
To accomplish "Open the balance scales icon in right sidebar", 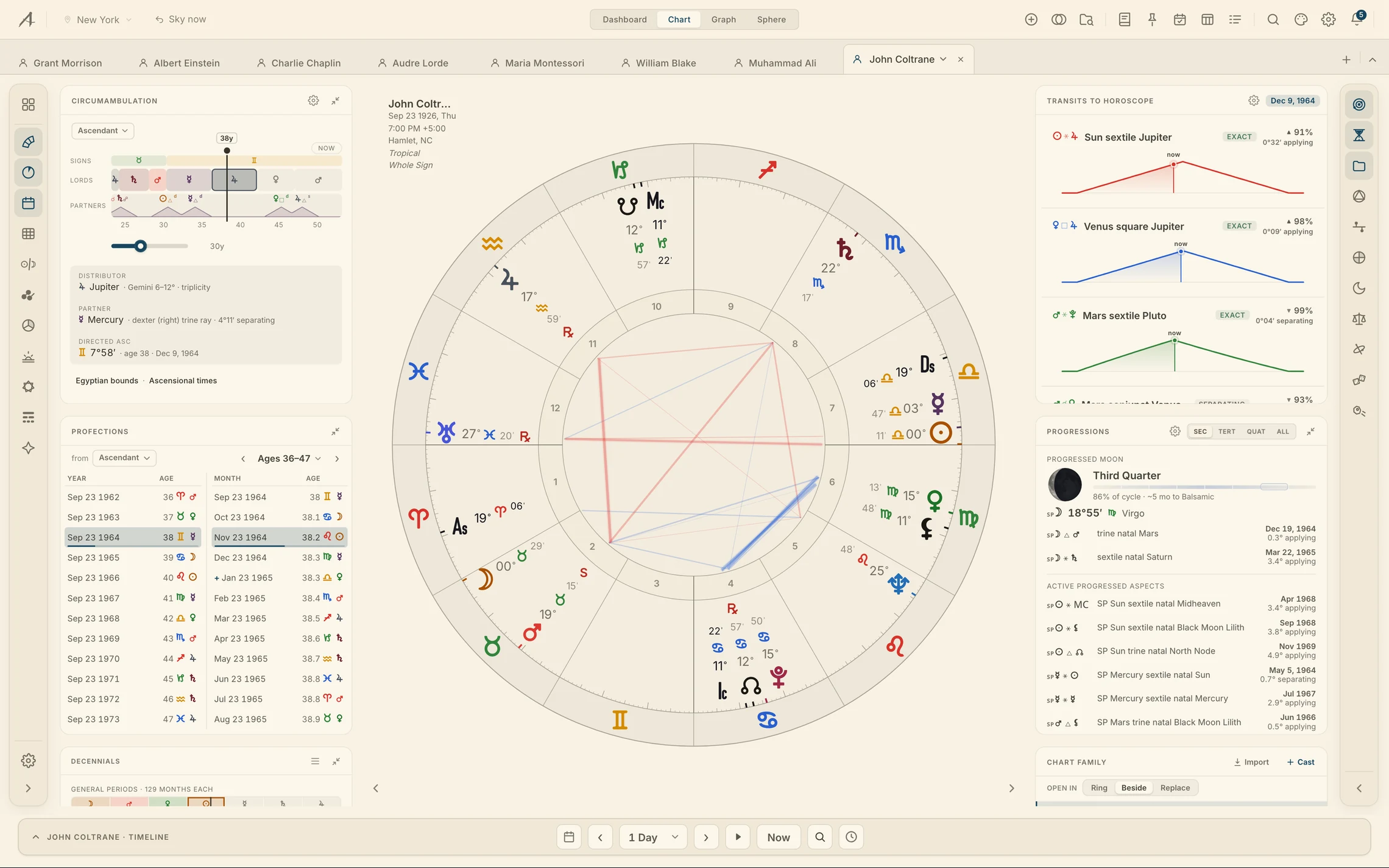I will tap(1359, 319).
